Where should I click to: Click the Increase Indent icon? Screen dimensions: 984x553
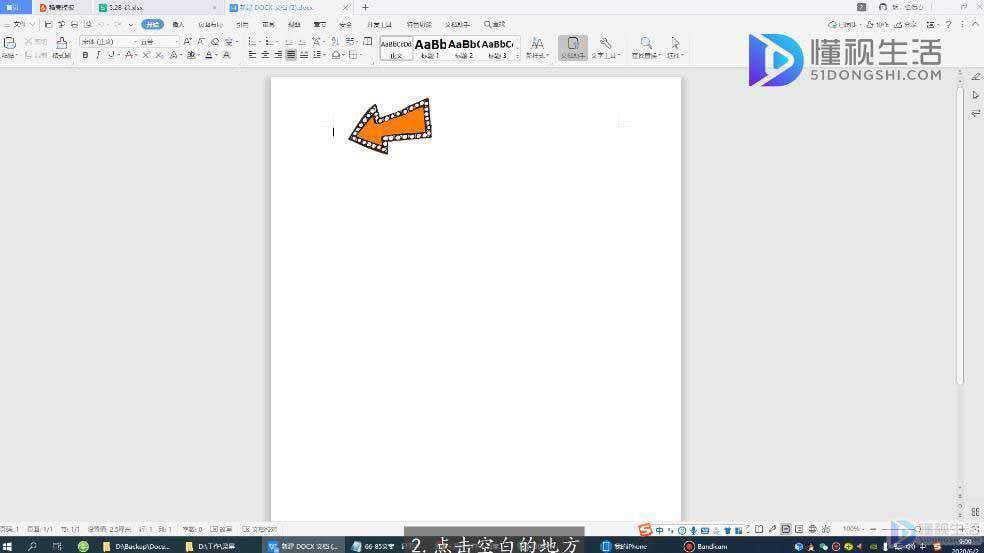[302, 41]
